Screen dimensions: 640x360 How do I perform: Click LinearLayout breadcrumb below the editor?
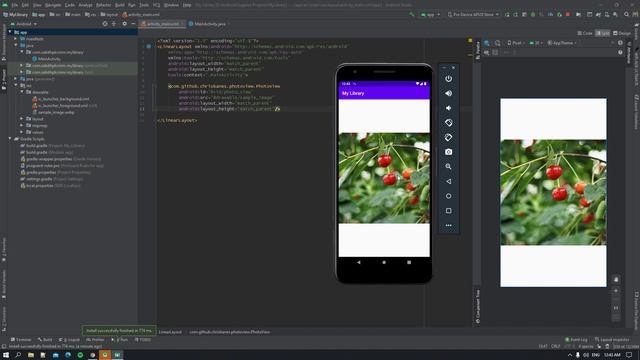170,332
